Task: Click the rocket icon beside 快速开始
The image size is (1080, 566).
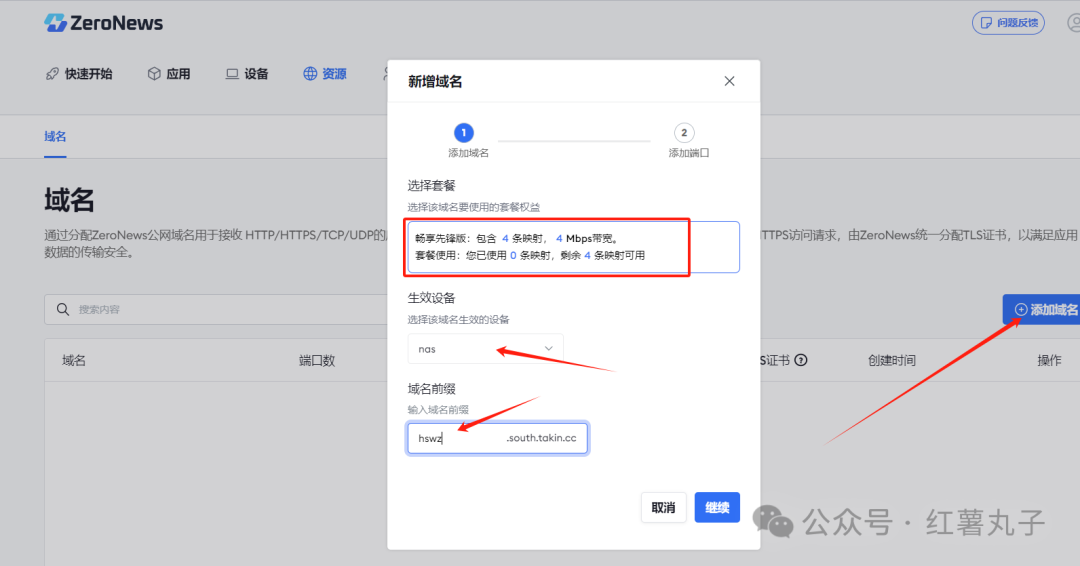Action: [52, 74]
